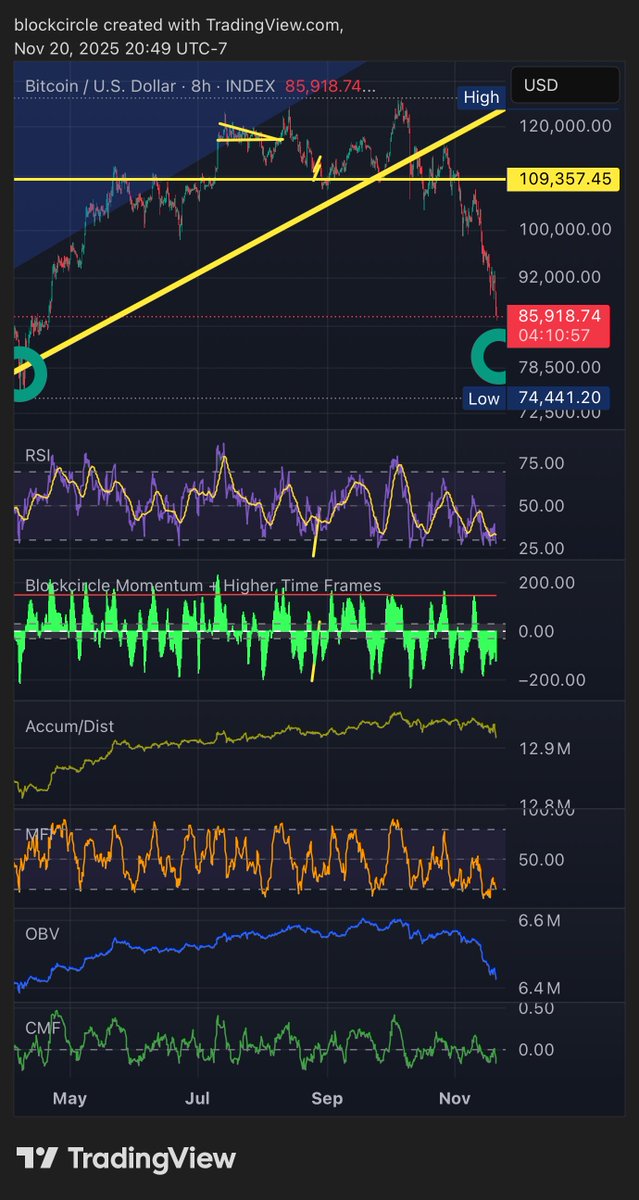639x1200 pixels.
Task: Select the Accum/Dist indicator label
Action: click(x=69, y=727)
